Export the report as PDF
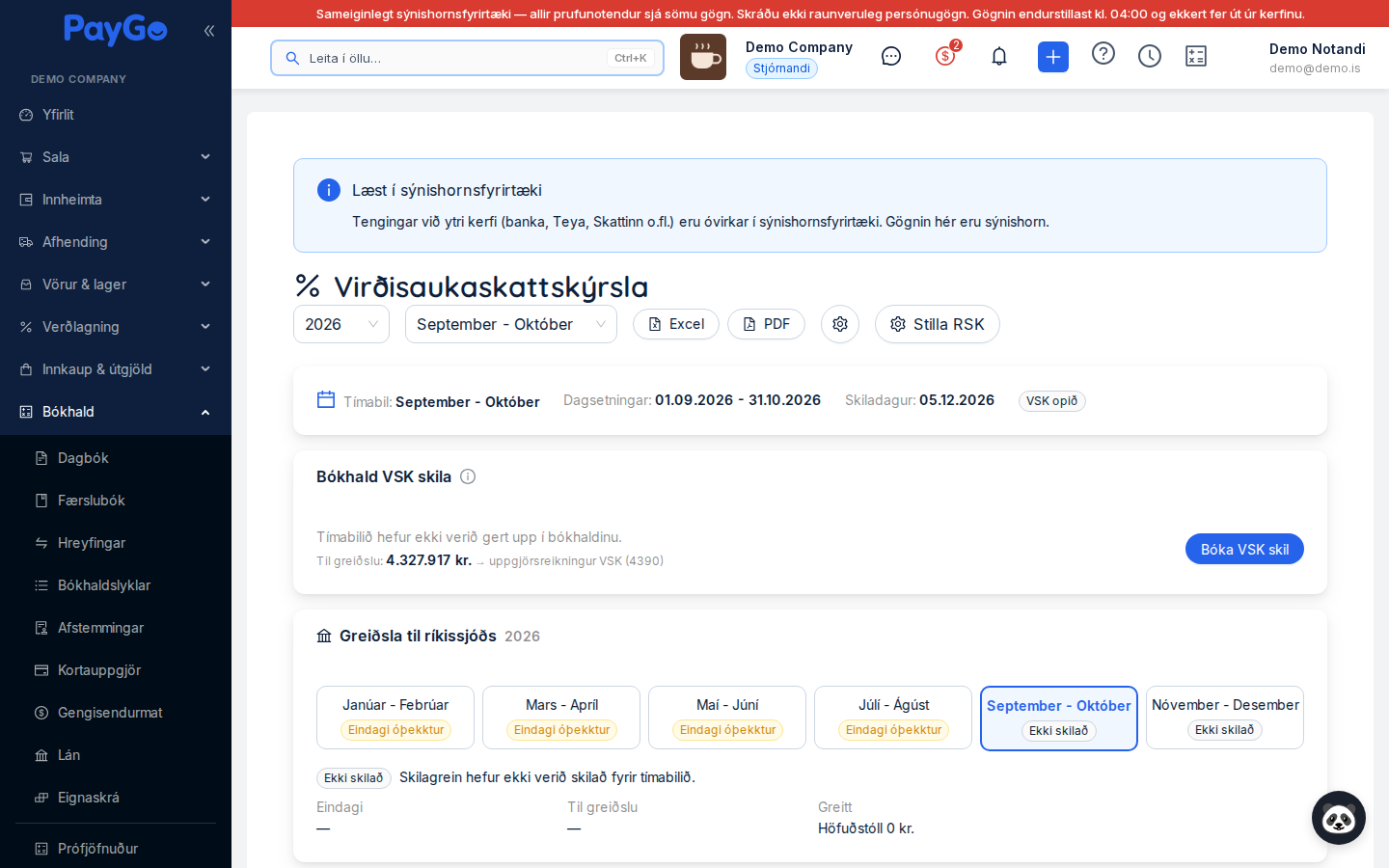This screenshot has height=868, width=1389. pyautogui.click(x=766, y=324)
